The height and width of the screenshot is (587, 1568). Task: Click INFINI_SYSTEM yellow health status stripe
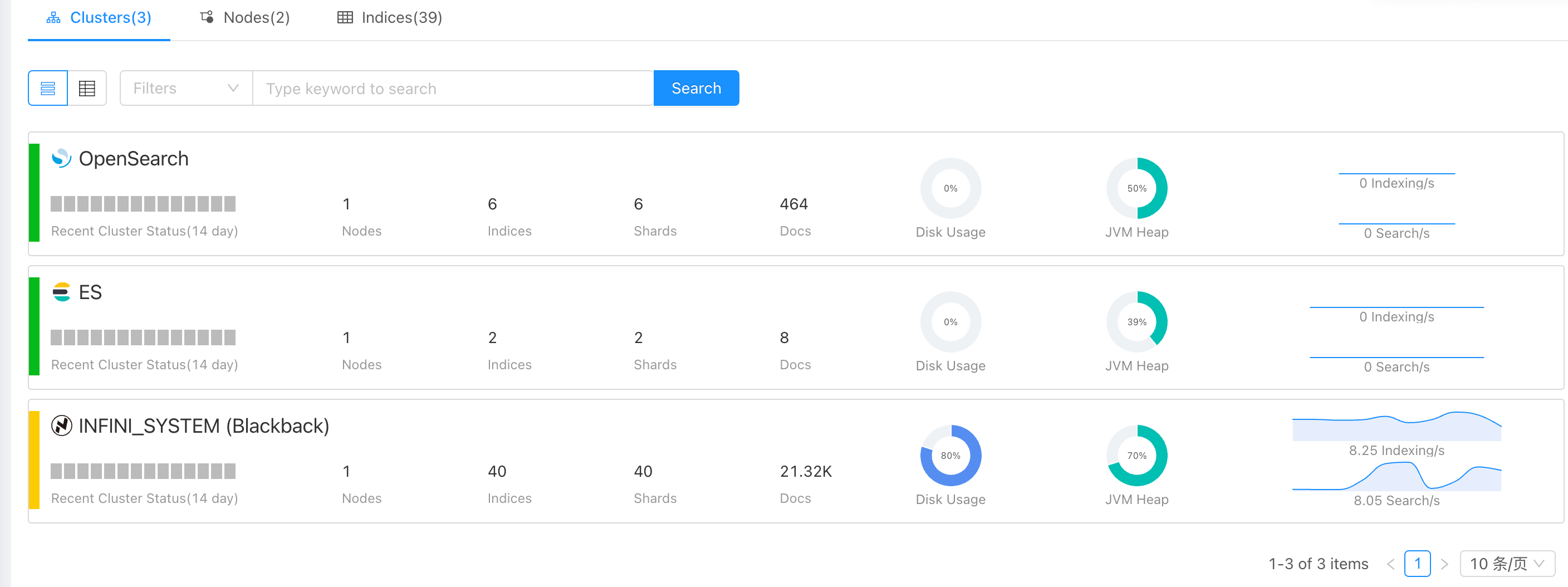coord(34,459)
